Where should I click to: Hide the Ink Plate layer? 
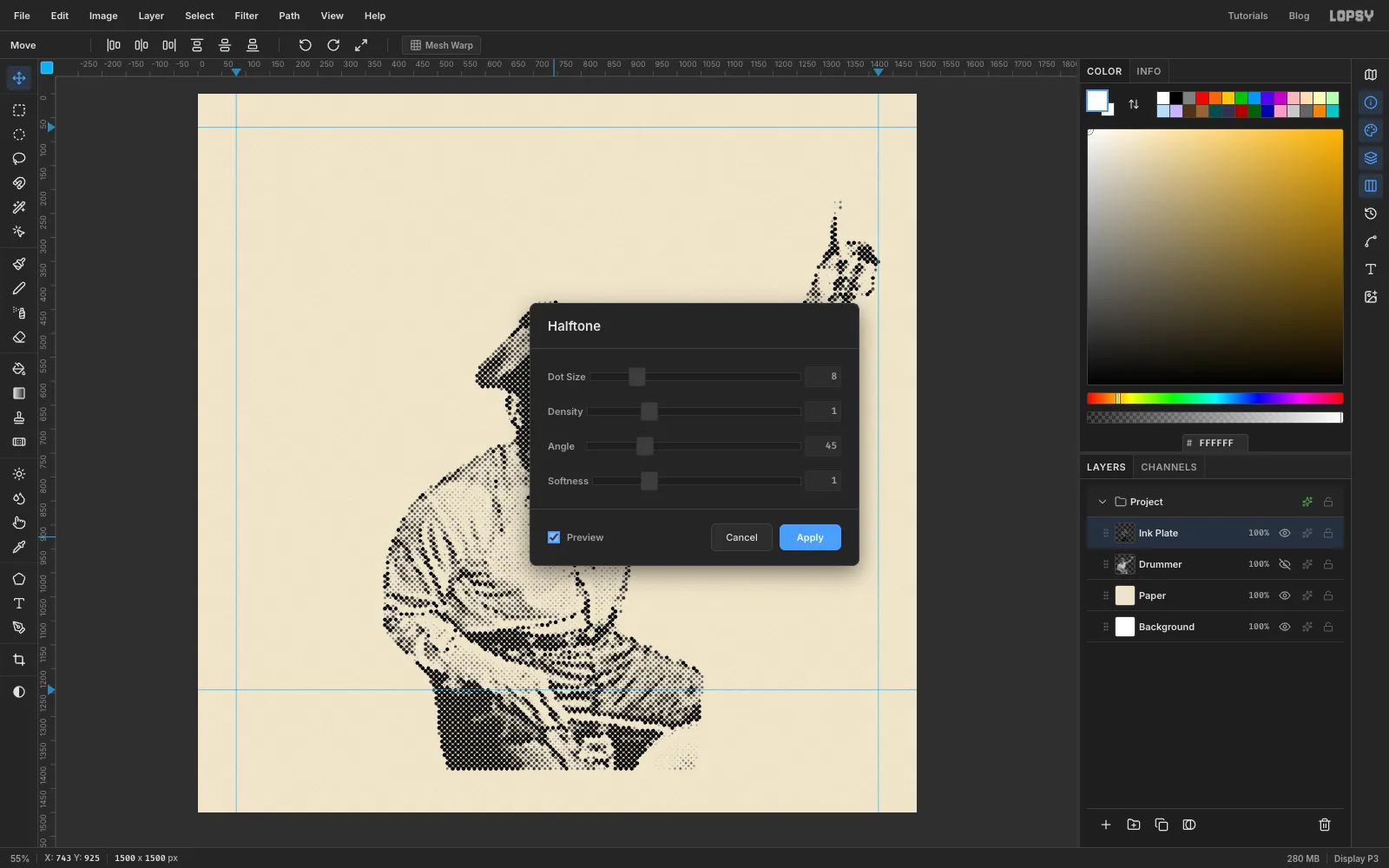(x=1285, y=533)
